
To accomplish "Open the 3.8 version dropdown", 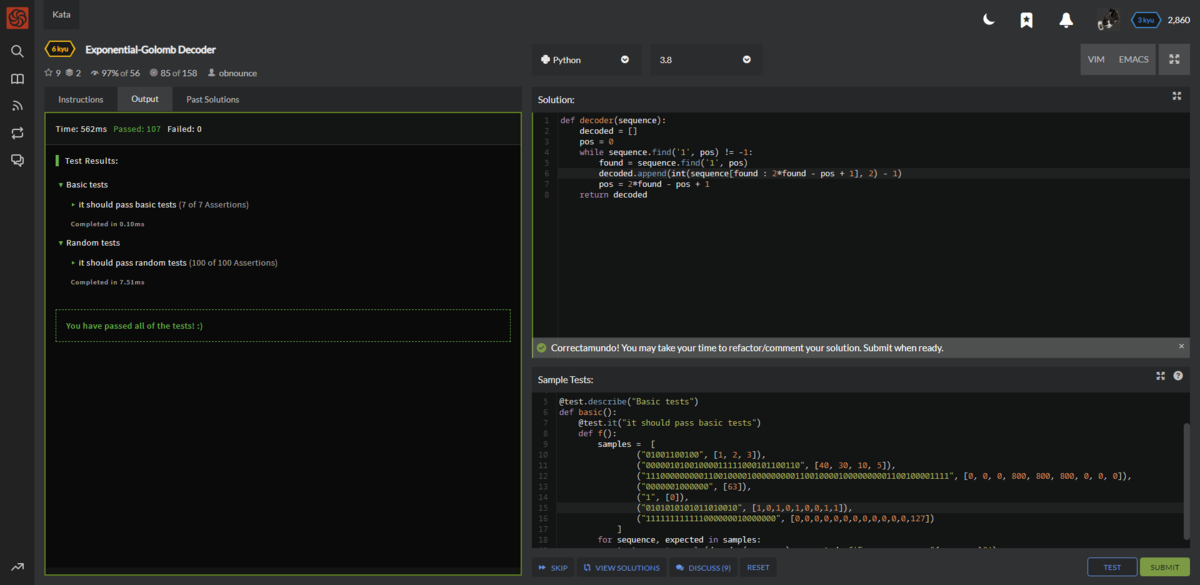I will (704, 60).
